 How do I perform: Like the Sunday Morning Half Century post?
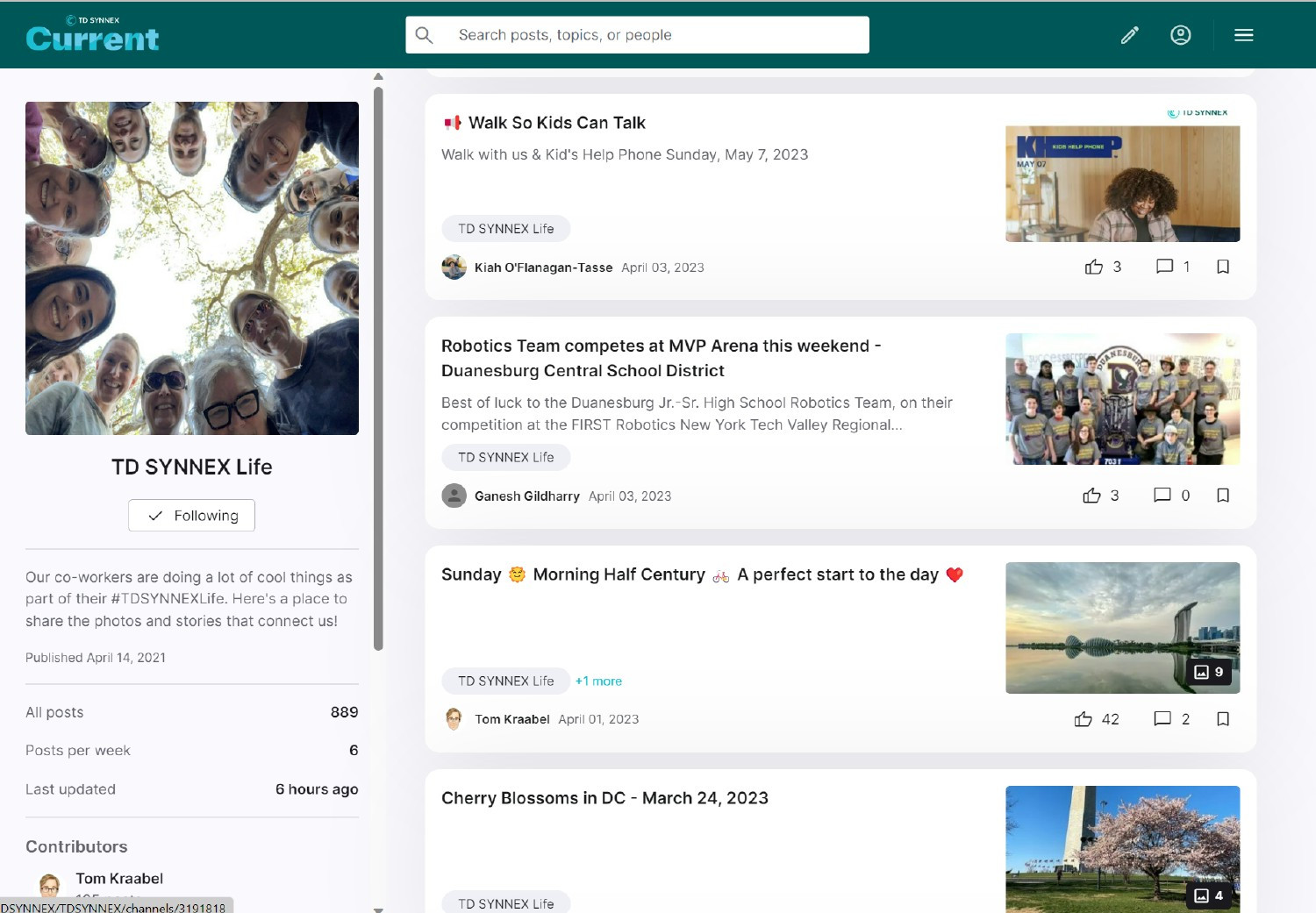pyautogui.click(x=1084, y=719)
